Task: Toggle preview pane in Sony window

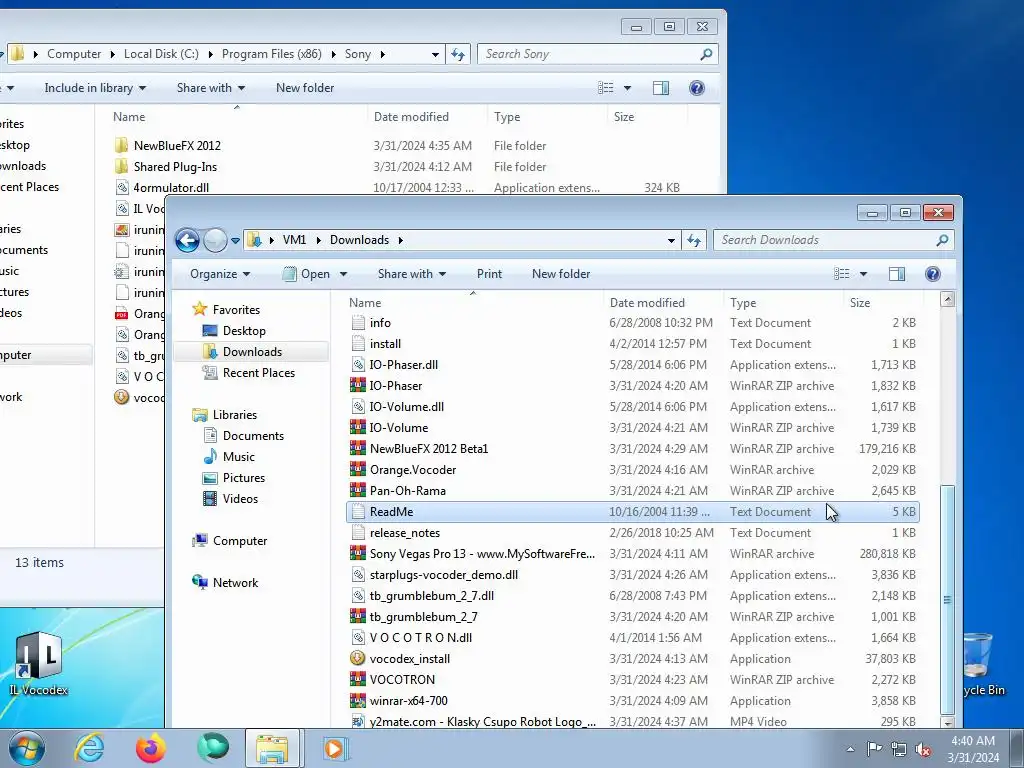Action: click(661, 88)
